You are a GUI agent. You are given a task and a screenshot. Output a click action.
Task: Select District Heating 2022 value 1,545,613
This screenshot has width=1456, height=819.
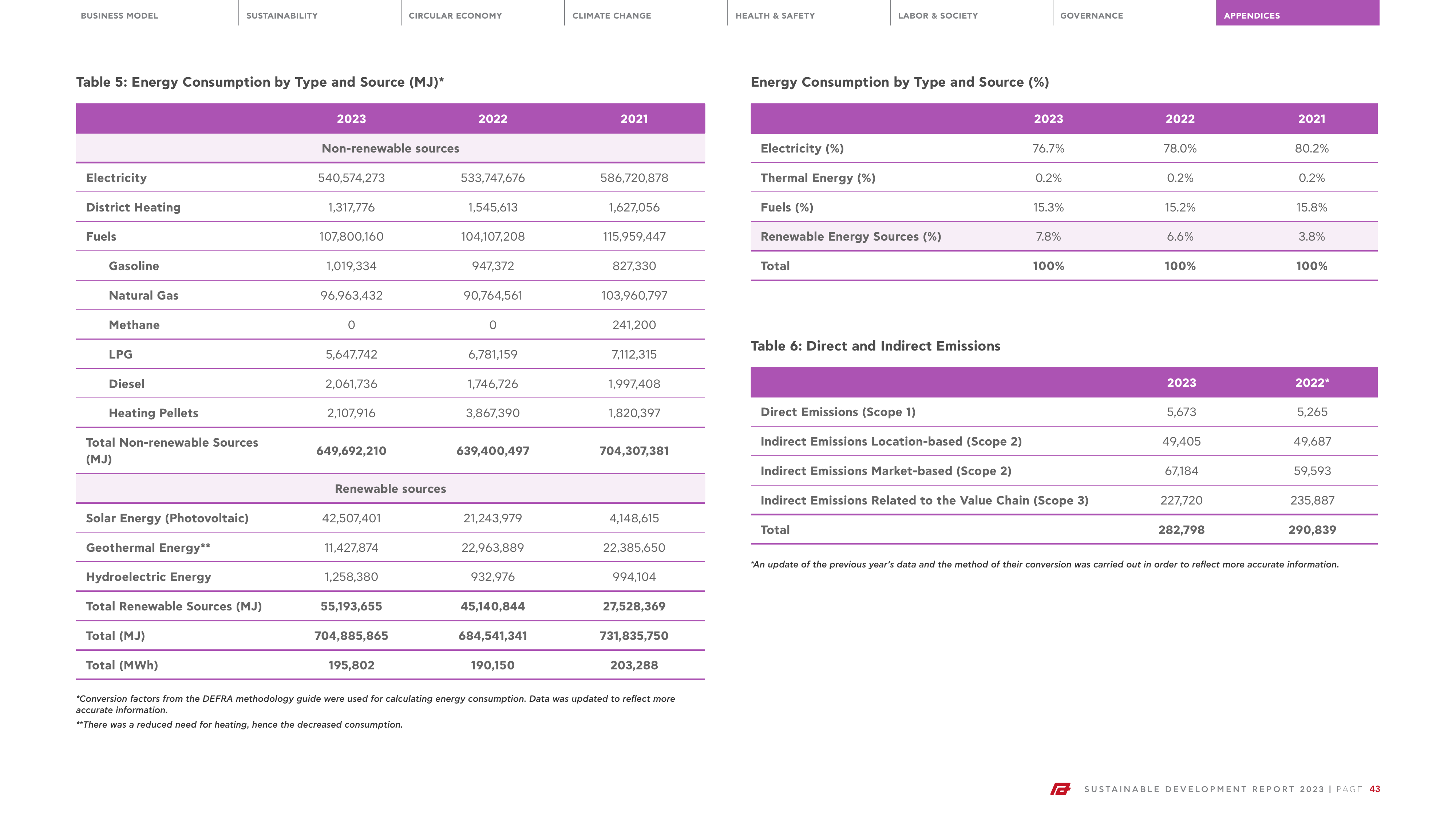click(492, 207)
